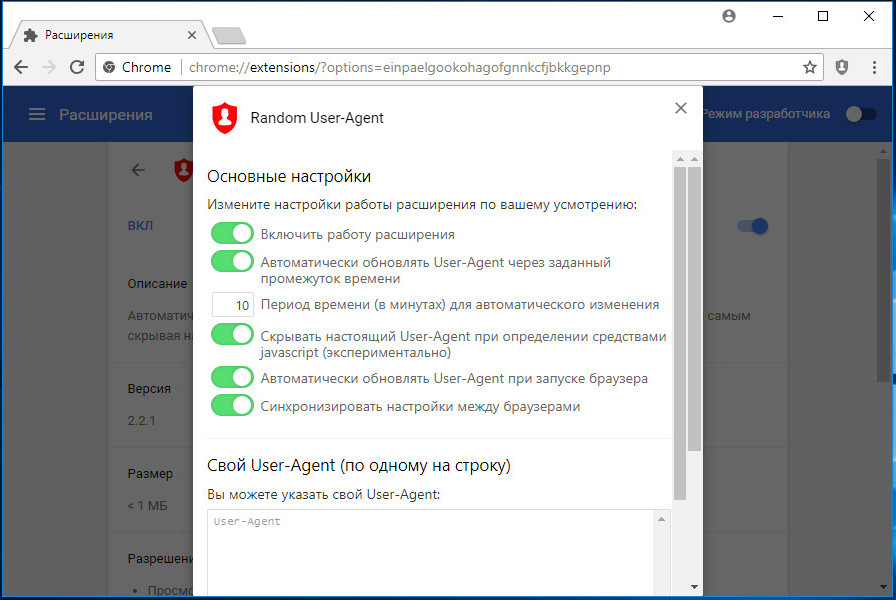The height and width of the screenshot is (600, 896).
Task: Click the Основные настройки heading
Action: (289, 177)
